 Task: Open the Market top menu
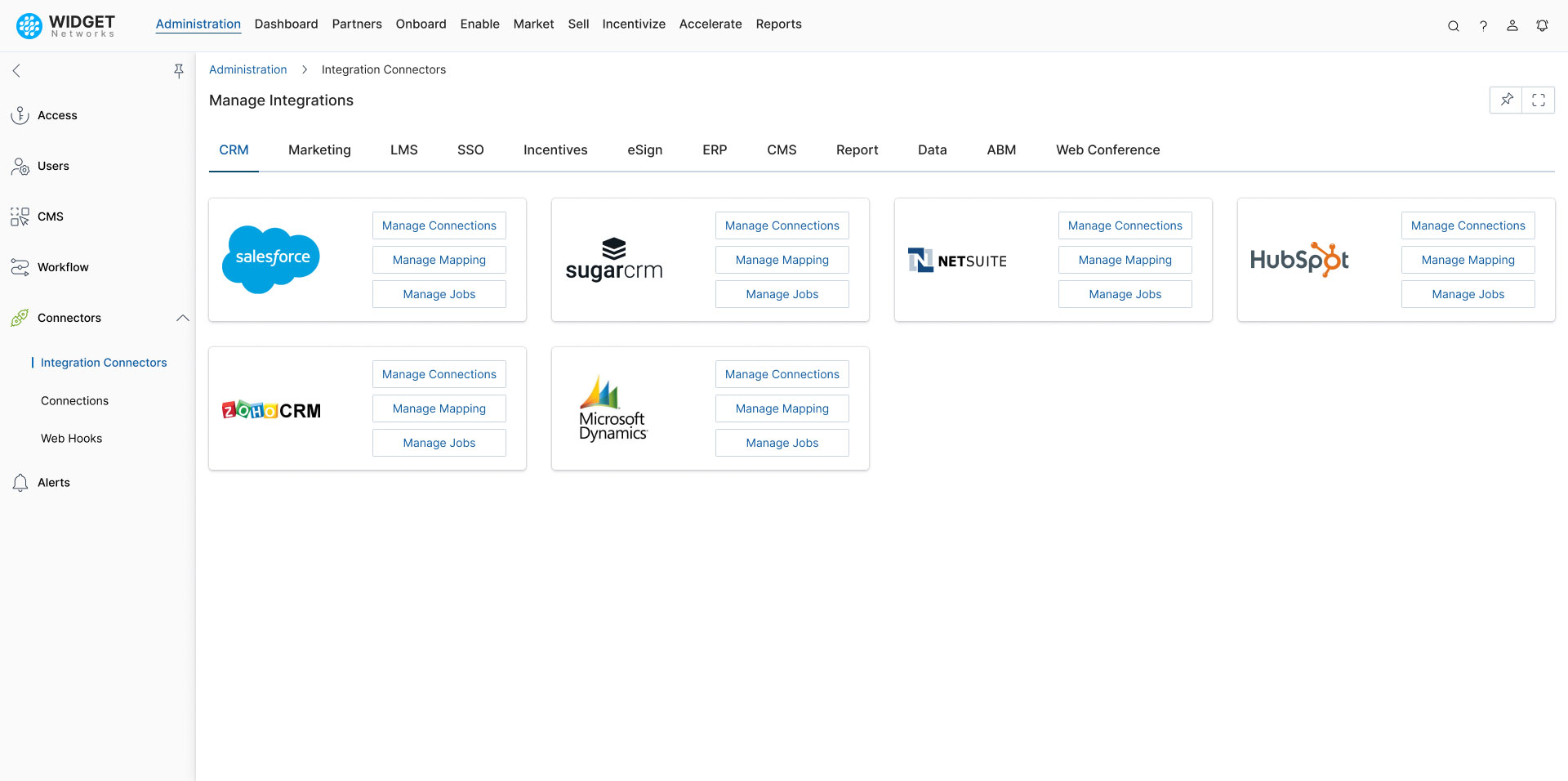534,25
